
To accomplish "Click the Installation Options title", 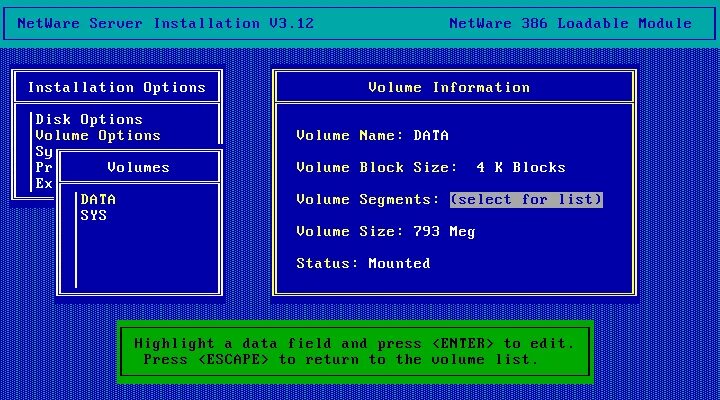I will (117, 87).
